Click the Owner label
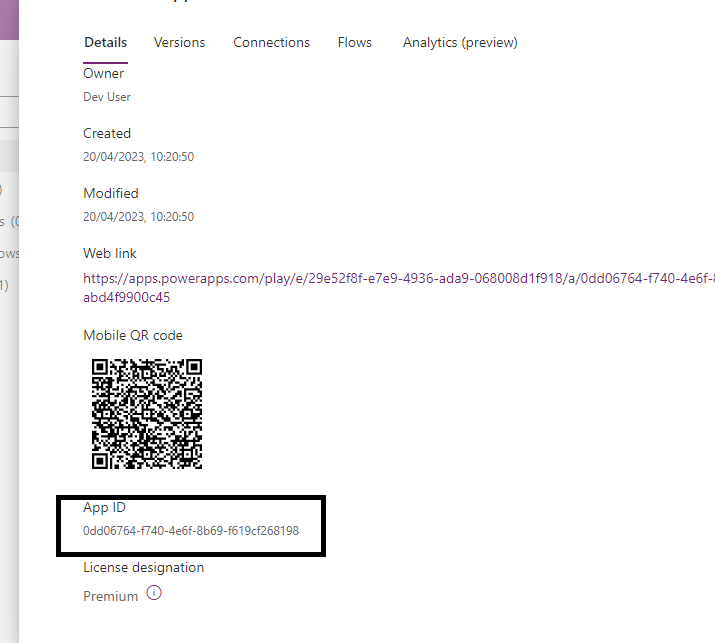 pos(104,73)
